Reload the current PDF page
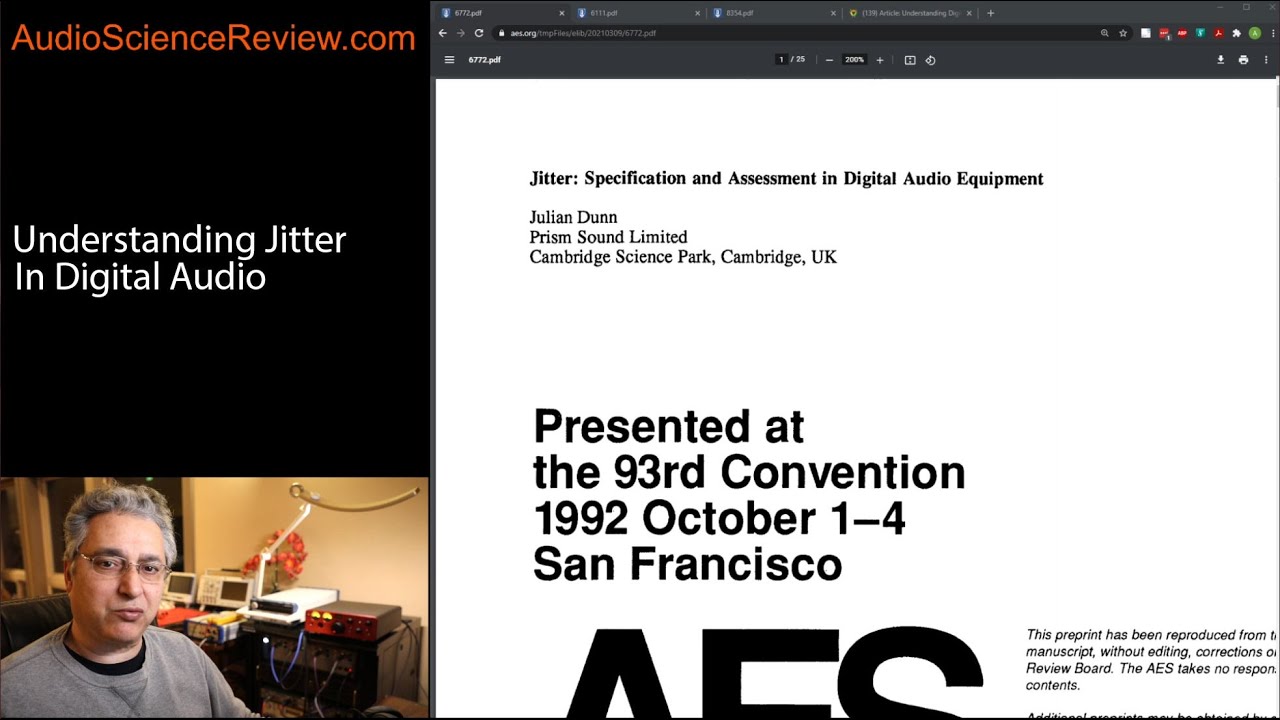 (479, 33)
